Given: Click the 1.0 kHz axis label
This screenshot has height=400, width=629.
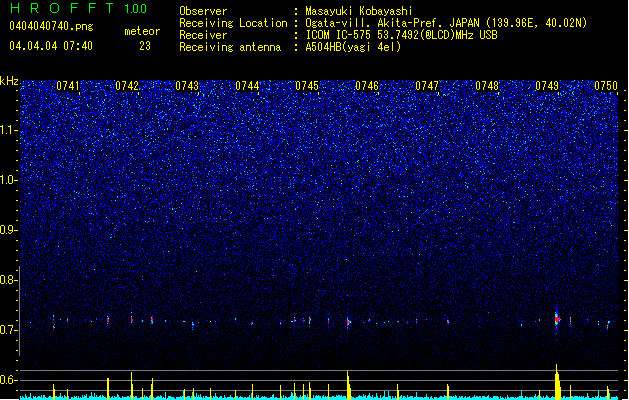Looking at the screenshot, I should coord(9,180).
